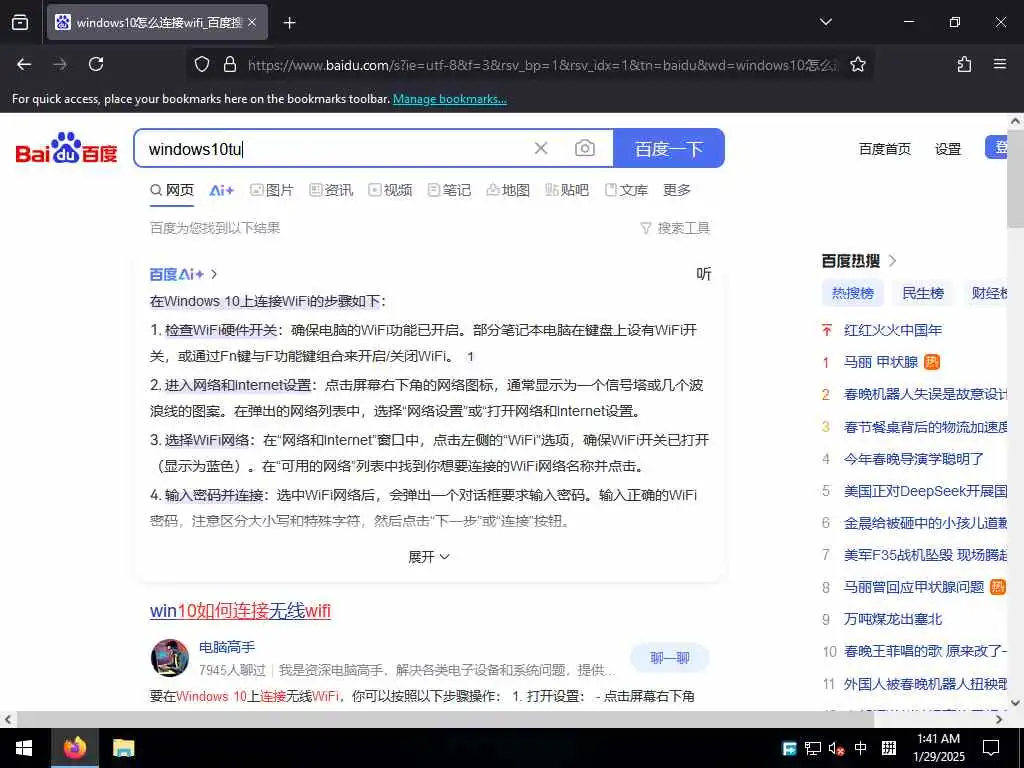1024x768 pixels.
Task: Reload the current page
Action: pos(96,64)
